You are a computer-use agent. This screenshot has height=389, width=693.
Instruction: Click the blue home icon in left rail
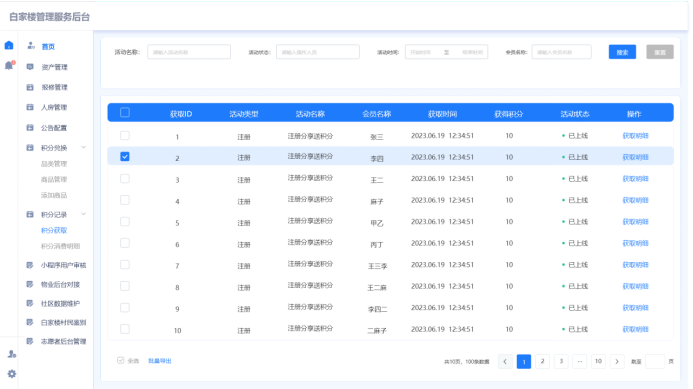coord(9,46)
